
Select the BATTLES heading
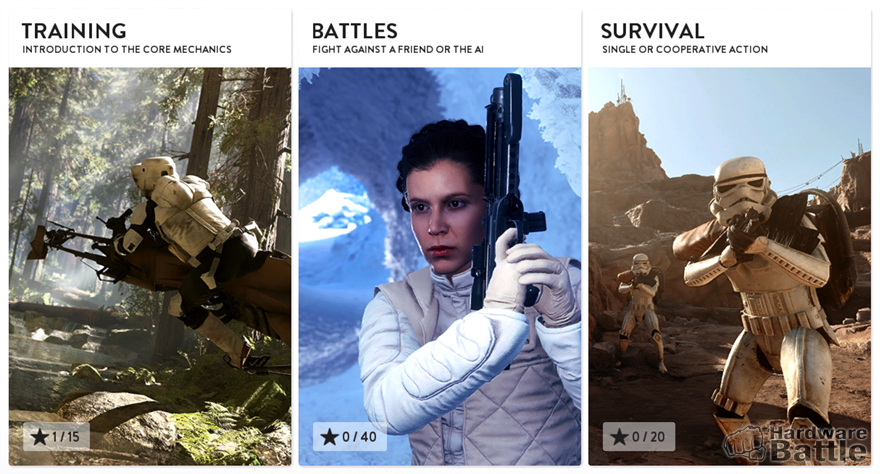point(355,30)
